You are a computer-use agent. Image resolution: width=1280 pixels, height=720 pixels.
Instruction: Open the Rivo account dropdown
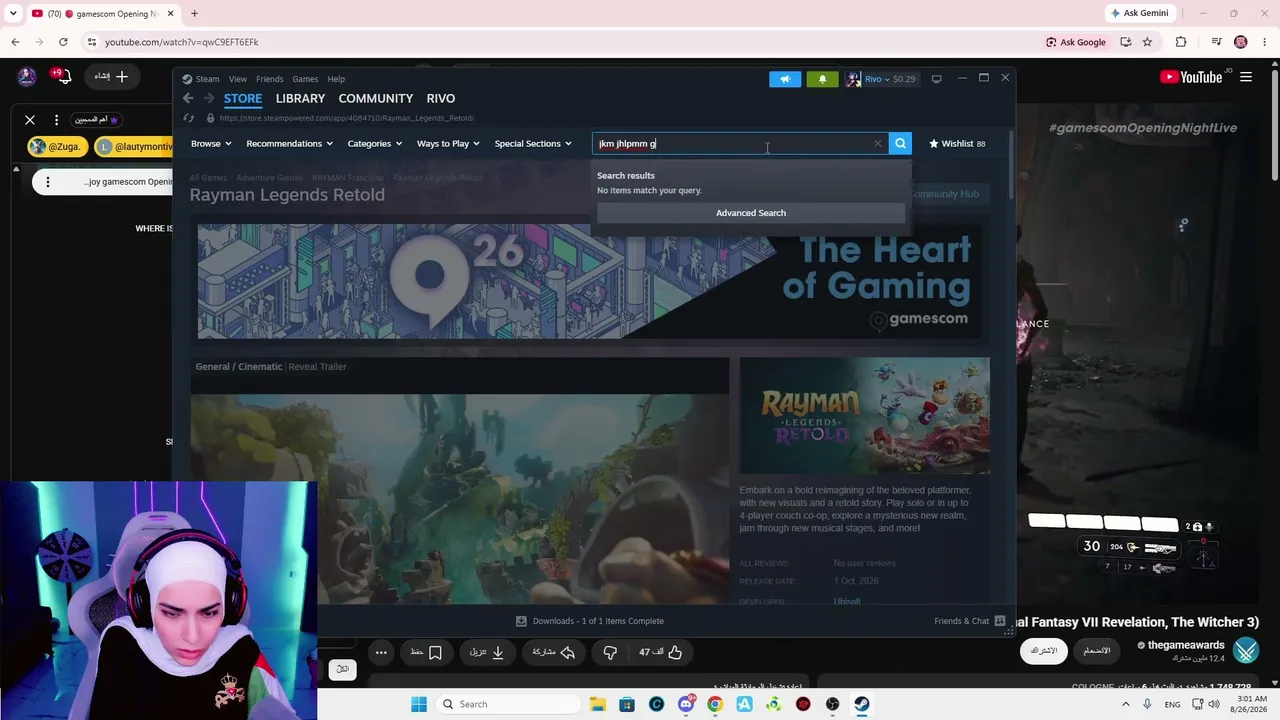[881, 79]
